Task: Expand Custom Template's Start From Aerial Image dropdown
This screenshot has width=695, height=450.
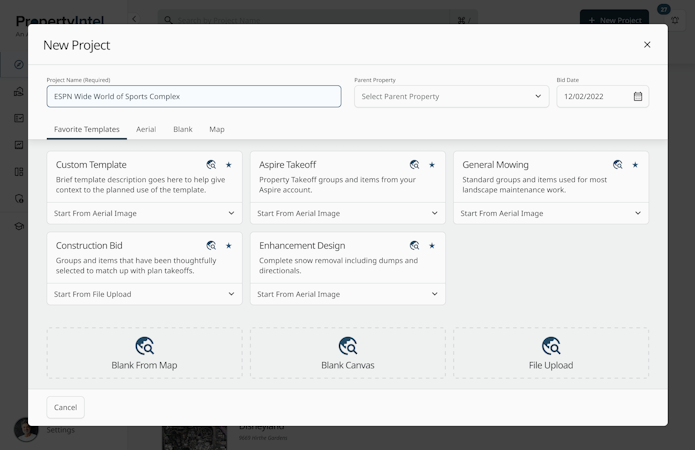Action: 144,213
